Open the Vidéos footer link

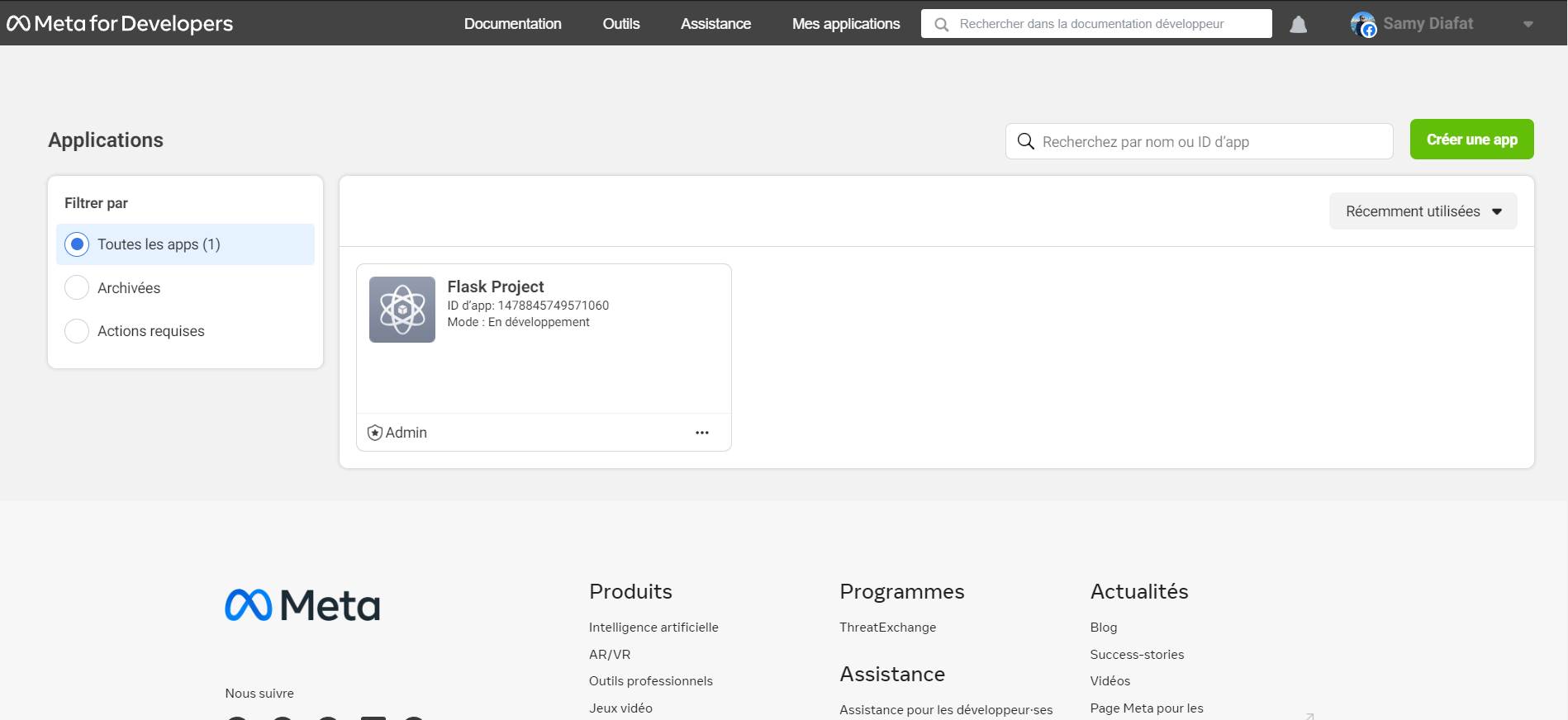(x=1110, y=681)
